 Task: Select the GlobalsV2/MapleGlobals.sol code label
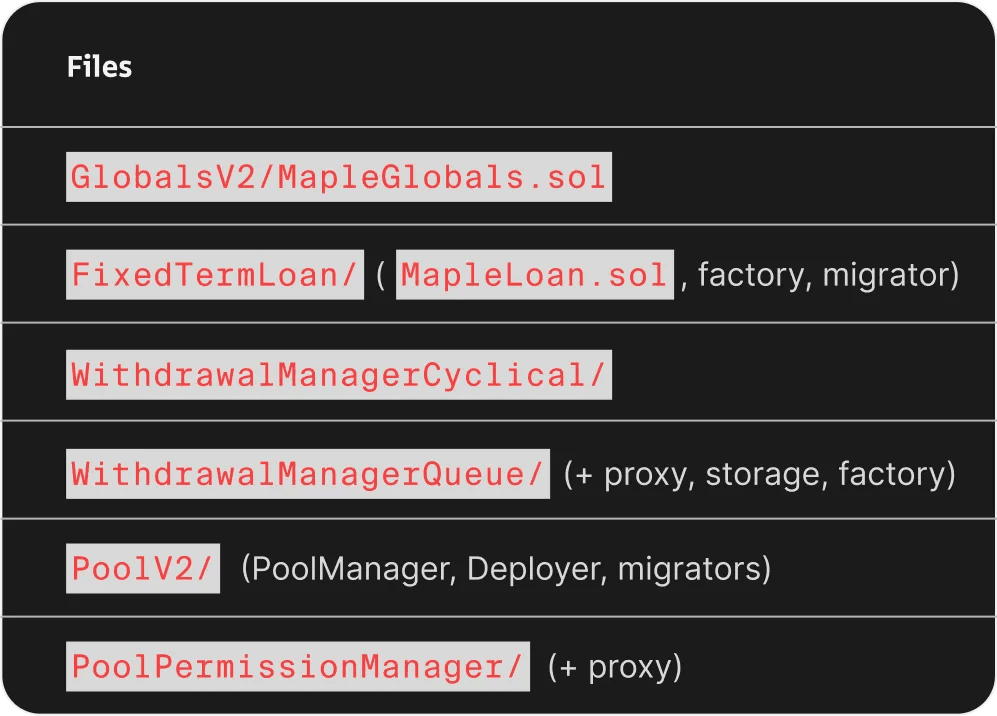(339, 177)
